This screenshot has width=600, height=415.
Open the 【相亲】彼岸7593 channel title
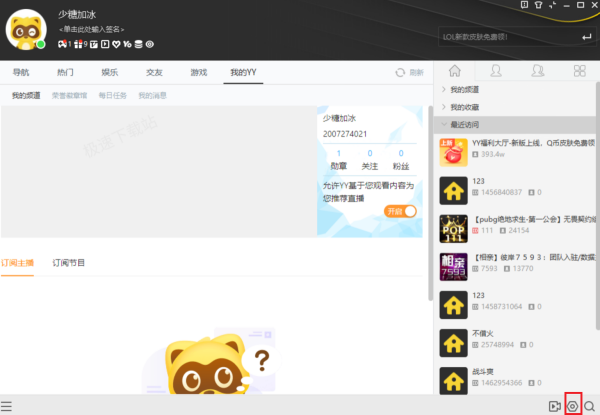(x=535, y=257)
